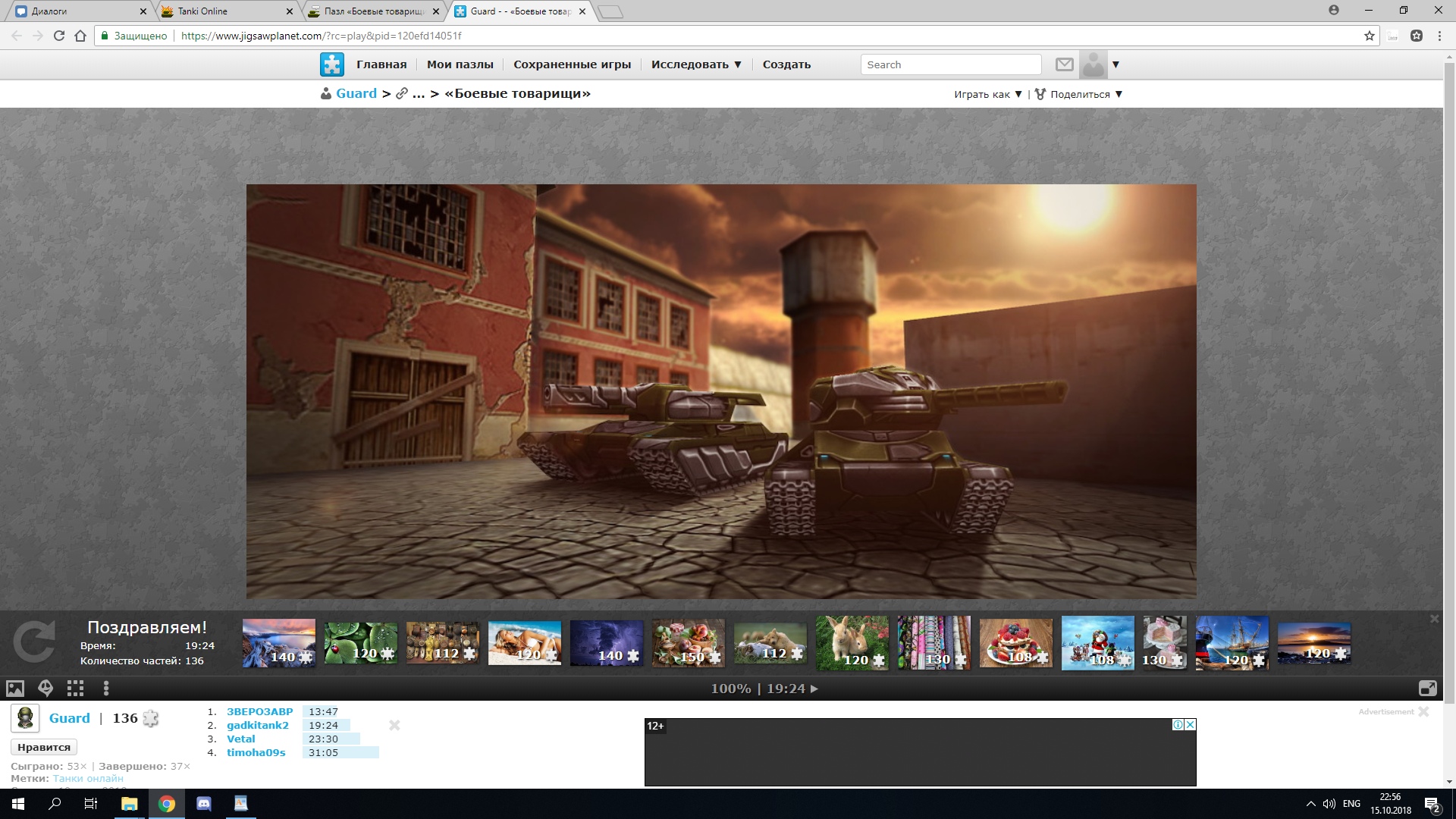Open the berry cake 108-piece puzzle thumbnail

point(1016,643)
